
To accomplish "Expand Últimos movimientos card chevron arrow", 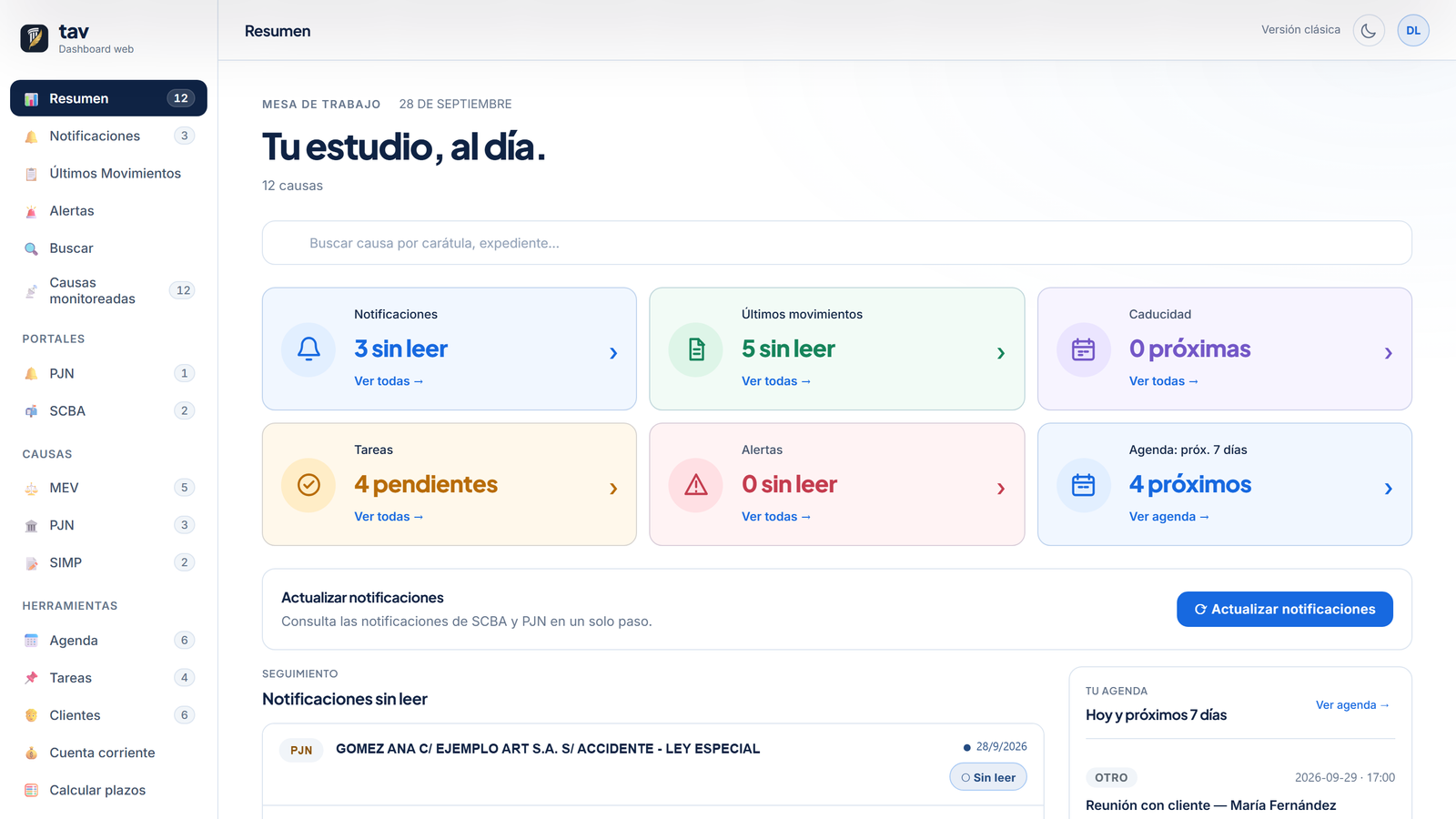I will click(1001, 353).
